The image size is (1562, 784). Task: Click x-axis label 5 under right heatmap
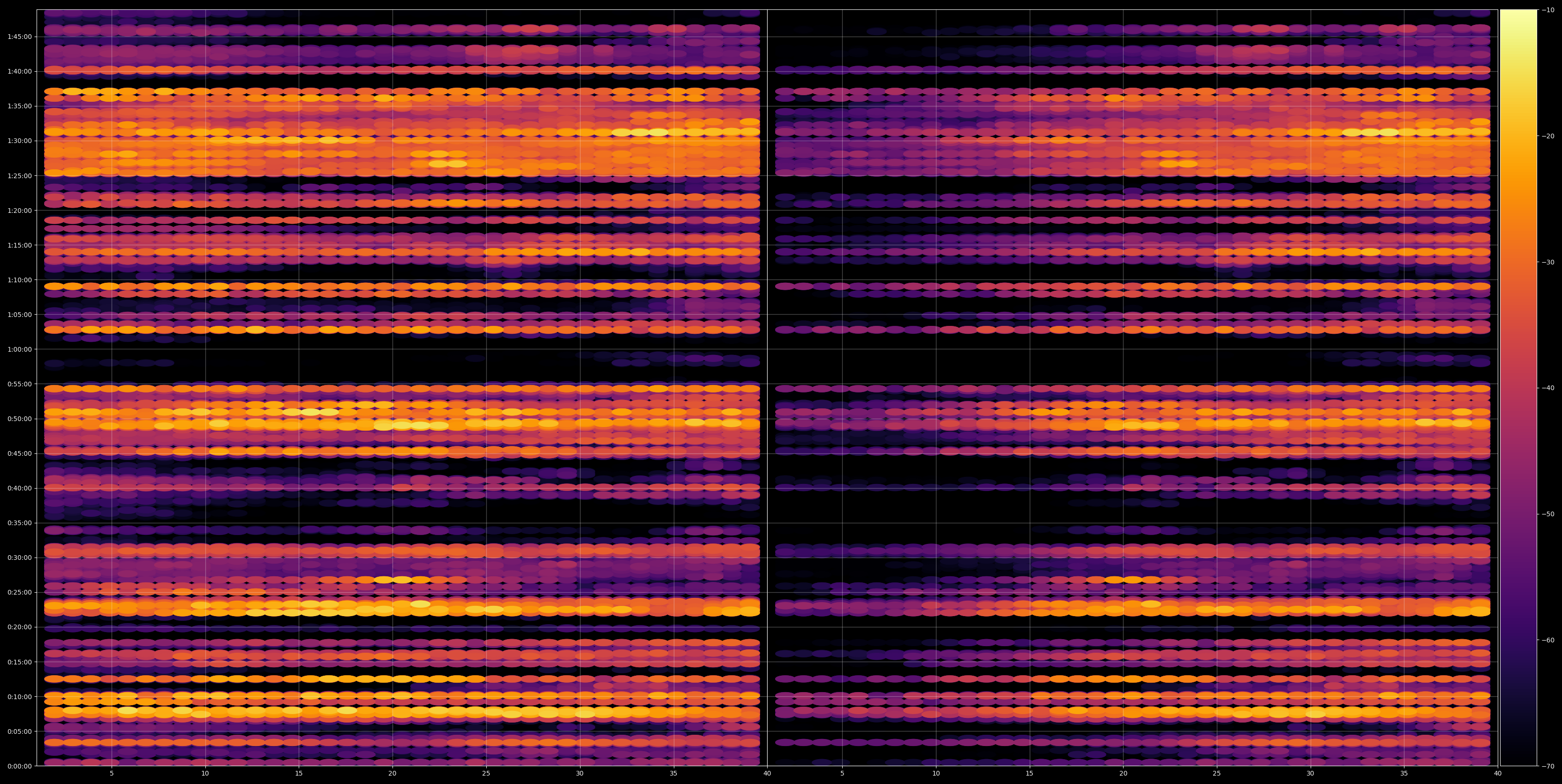coord(842,774)
